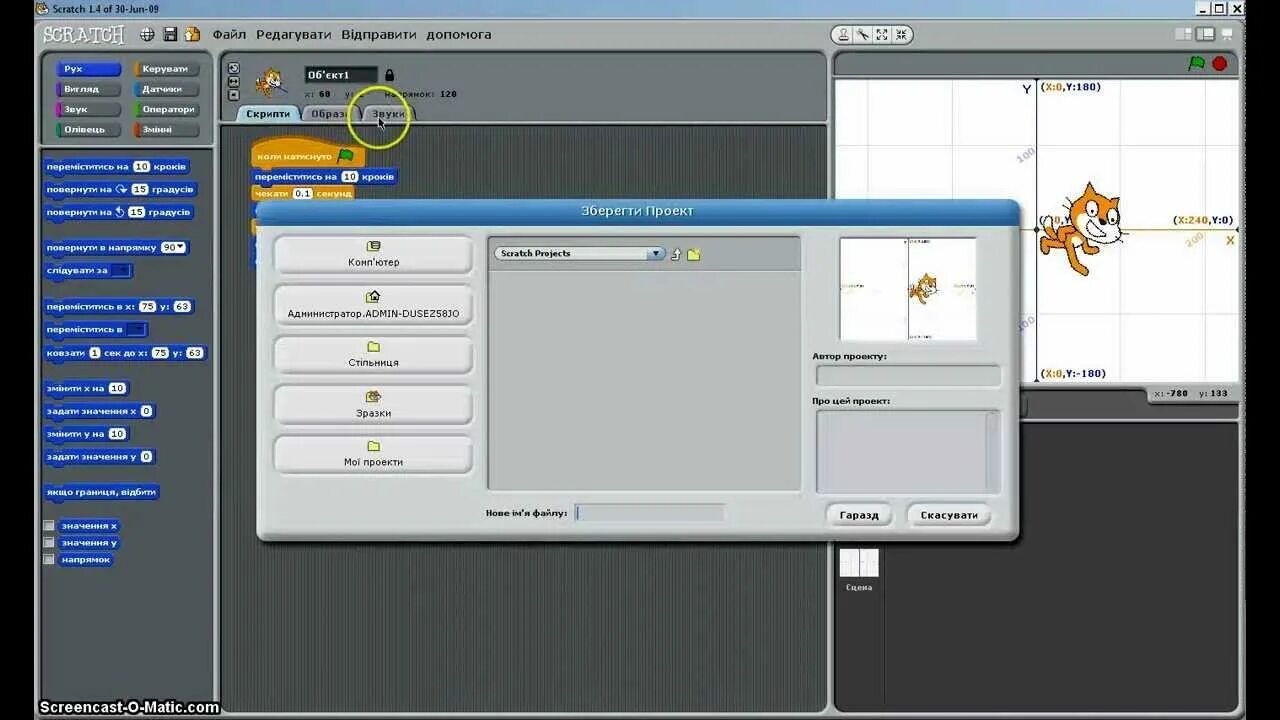The height and width of the screenshot is (720, 1280).
Task: Toggle the 'значення x' checkbox
Action: [x=49, y=526]
